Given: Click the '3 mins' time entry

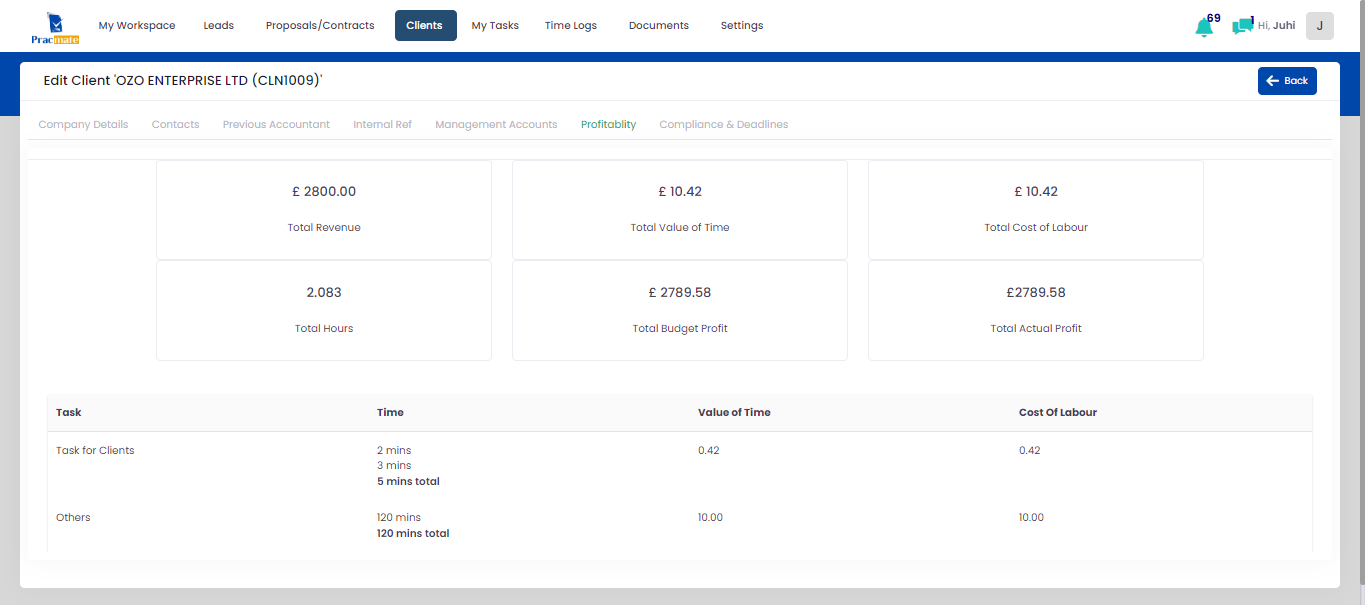Looking at the screenshot, I should pos(394,466).
